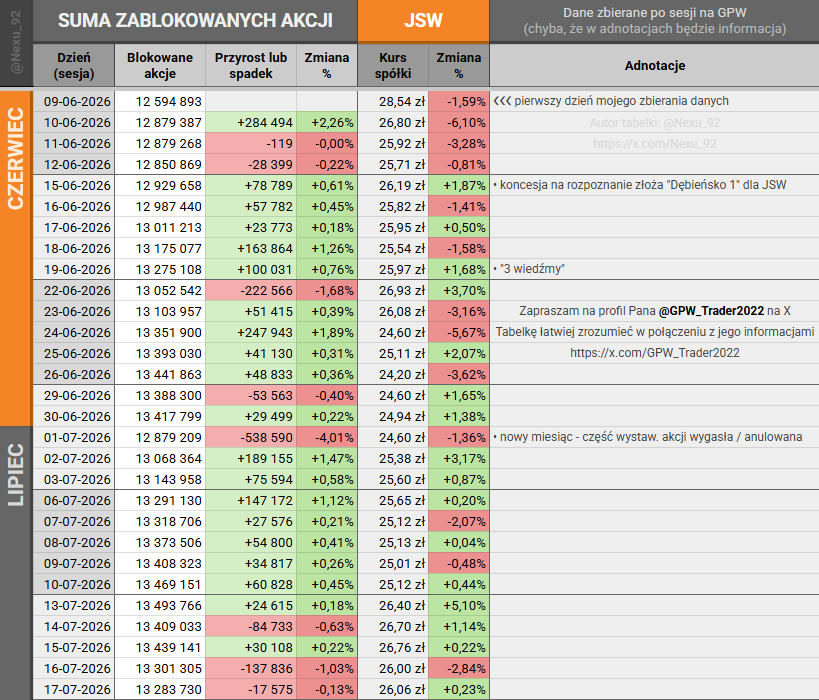Select share price 26,06 zł
Viewport: 819px width, 700px height.
pos(393,690)
